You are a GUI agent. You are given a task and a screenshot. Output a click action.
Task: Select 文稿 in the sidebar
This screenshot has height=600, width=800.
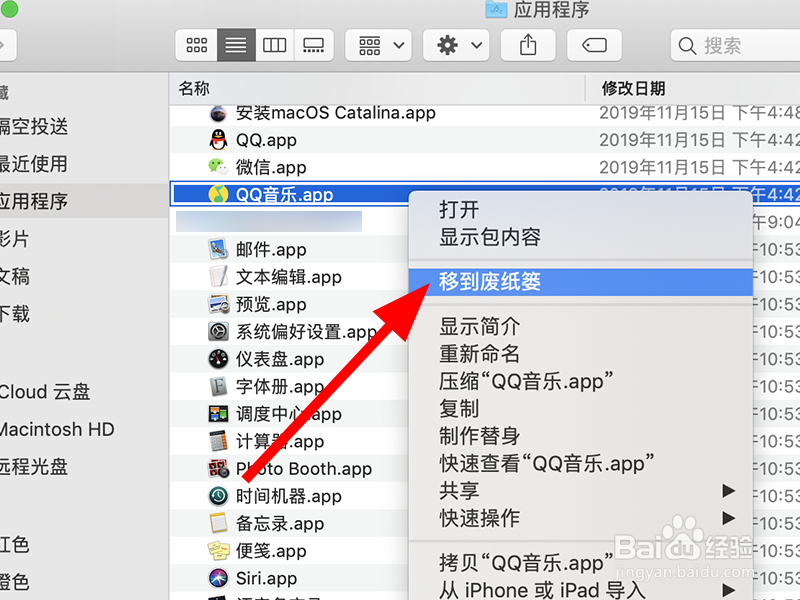coord(84,277)
